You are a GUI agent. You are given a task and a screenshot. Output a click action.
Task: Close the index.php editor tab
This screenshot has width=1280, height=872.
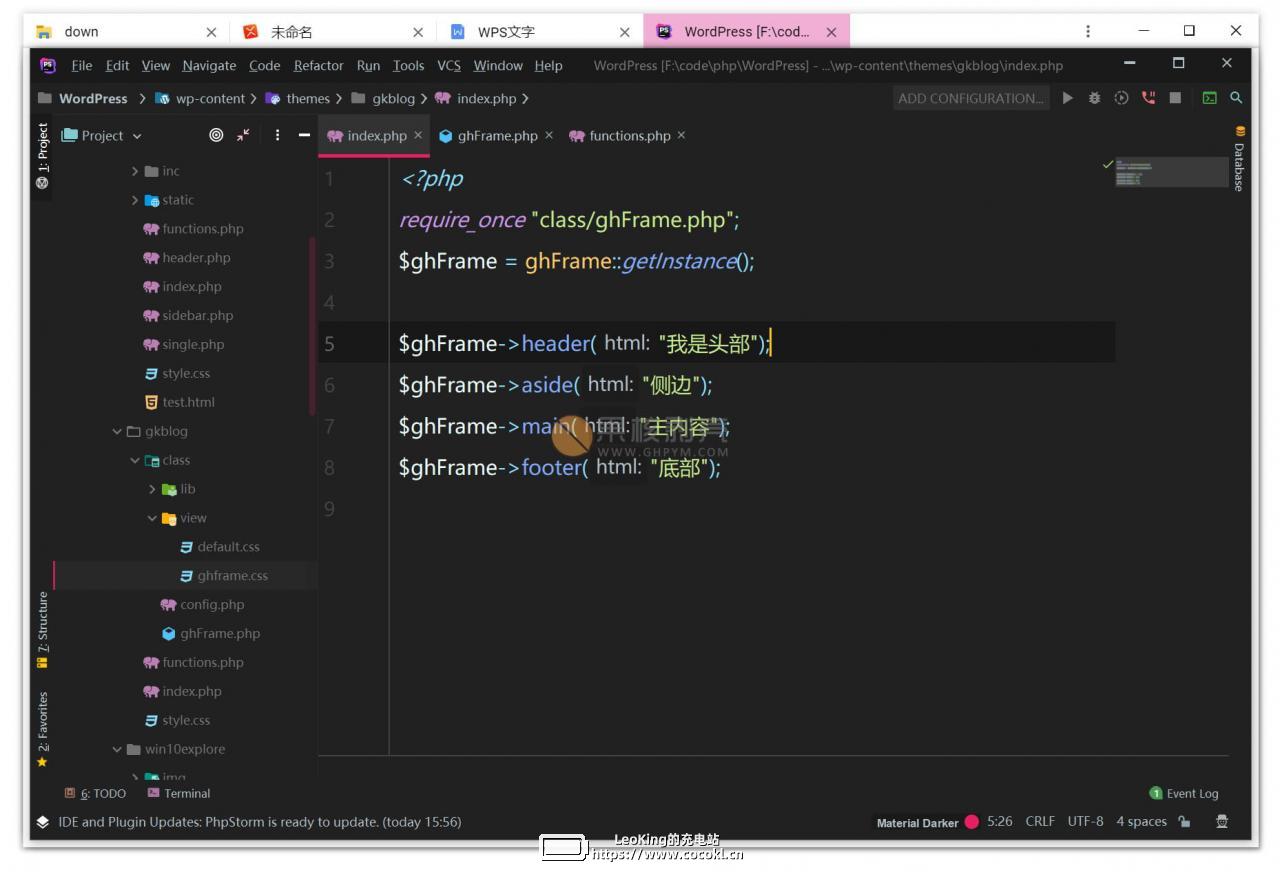coord(418,135)
